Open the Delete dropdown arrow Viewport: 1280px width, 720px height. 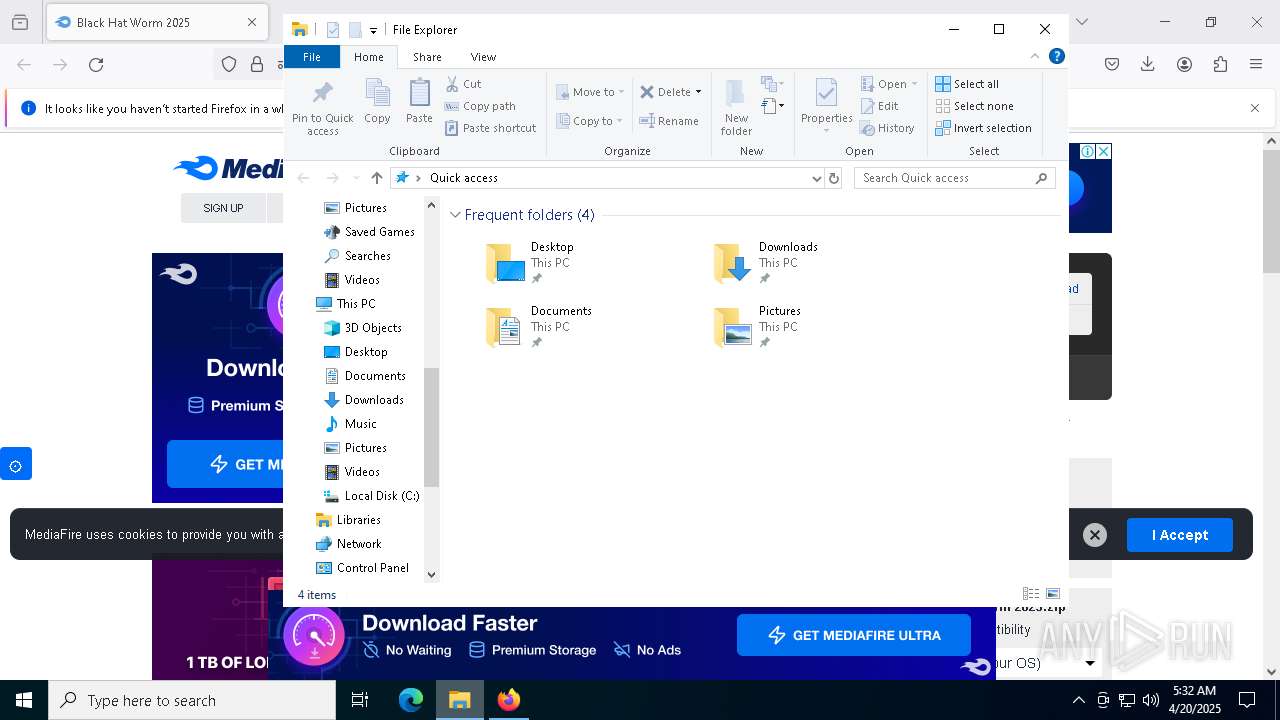[x=698, y=92]
